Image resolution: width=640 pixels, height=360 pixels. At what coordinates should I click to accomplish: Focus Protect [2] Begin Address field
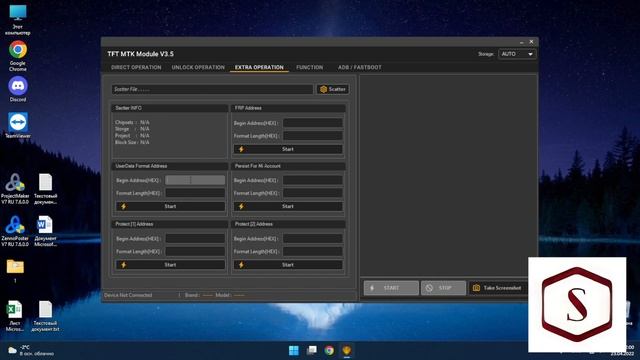pyautogui.click(x=313, y=238)
